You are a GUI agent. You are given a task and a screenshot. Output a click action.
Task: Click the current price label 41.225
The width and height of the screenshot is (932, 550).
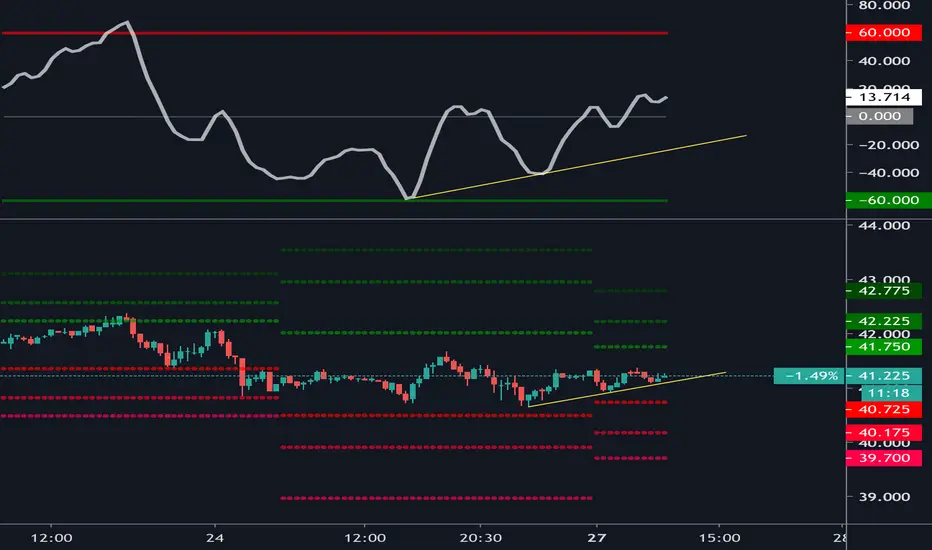click(x=883, y=376)
